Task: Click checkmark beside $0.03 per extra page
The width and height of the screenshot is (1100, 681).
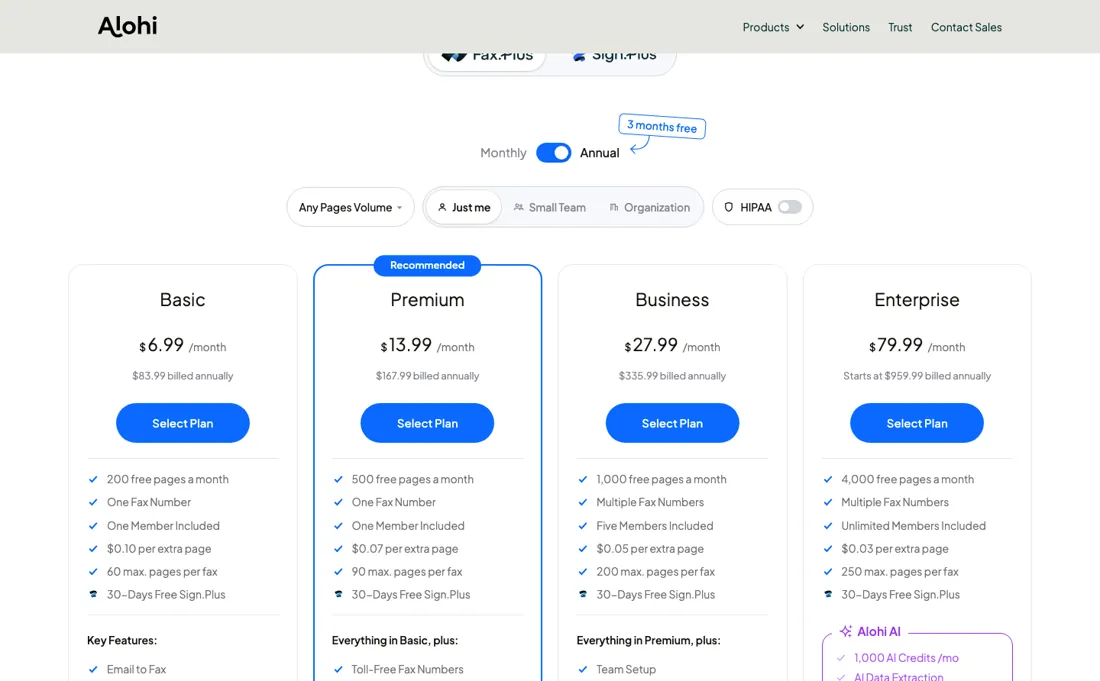Action: coord(828,548)
